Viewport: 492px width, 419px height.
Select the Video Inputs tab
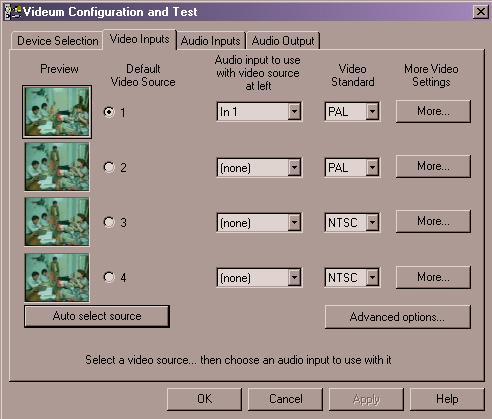coord(140,39)
